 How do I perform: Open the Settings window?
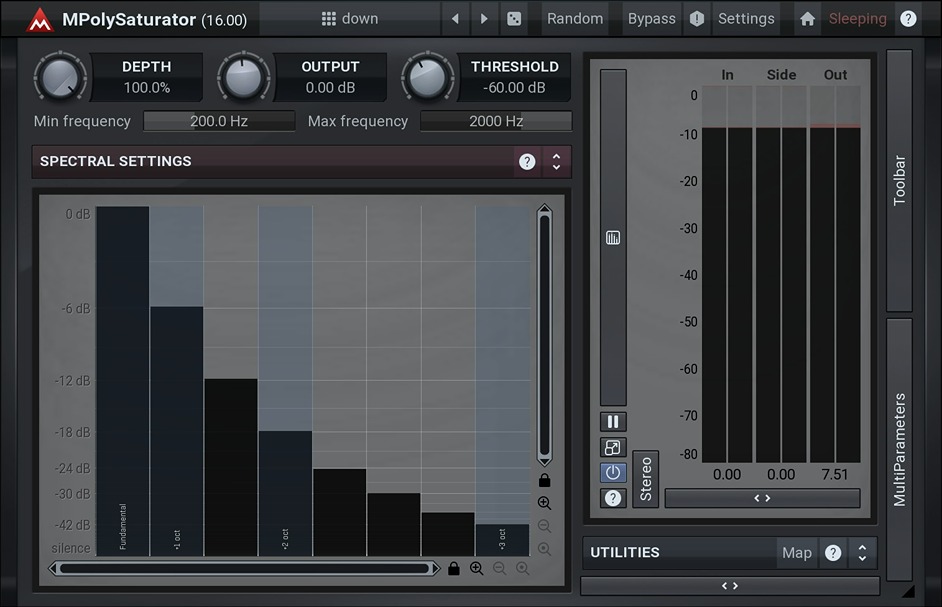(x=746, y=18)
